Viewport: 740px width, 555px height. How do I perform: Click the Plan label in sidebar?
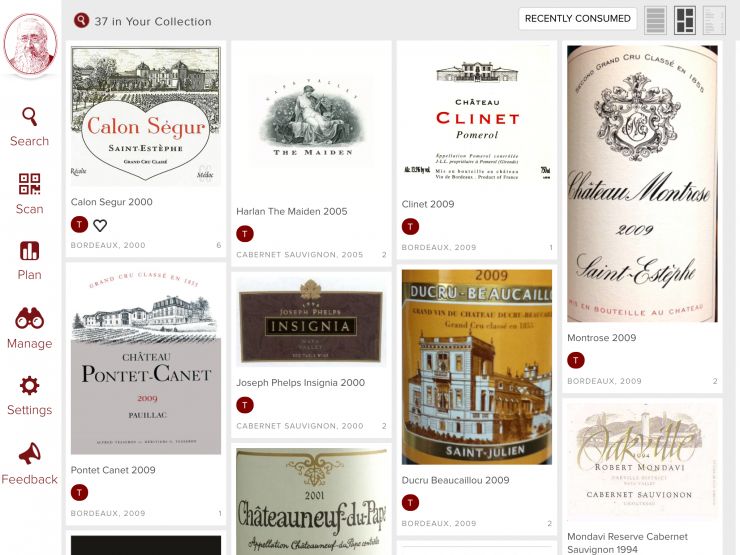[x=29, y=275]
